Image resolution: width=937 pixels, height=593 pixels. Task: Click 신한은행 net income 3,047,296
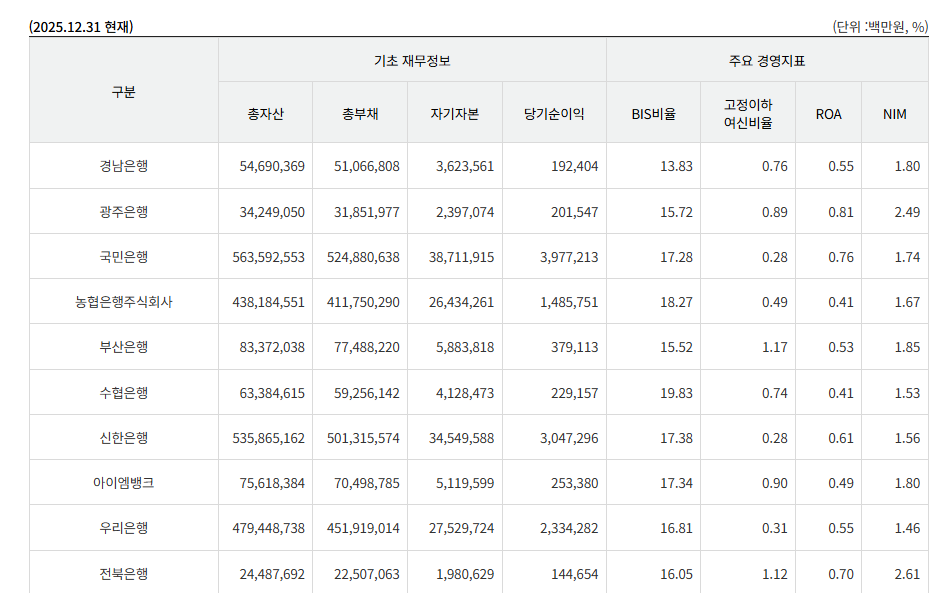point(569,438)
